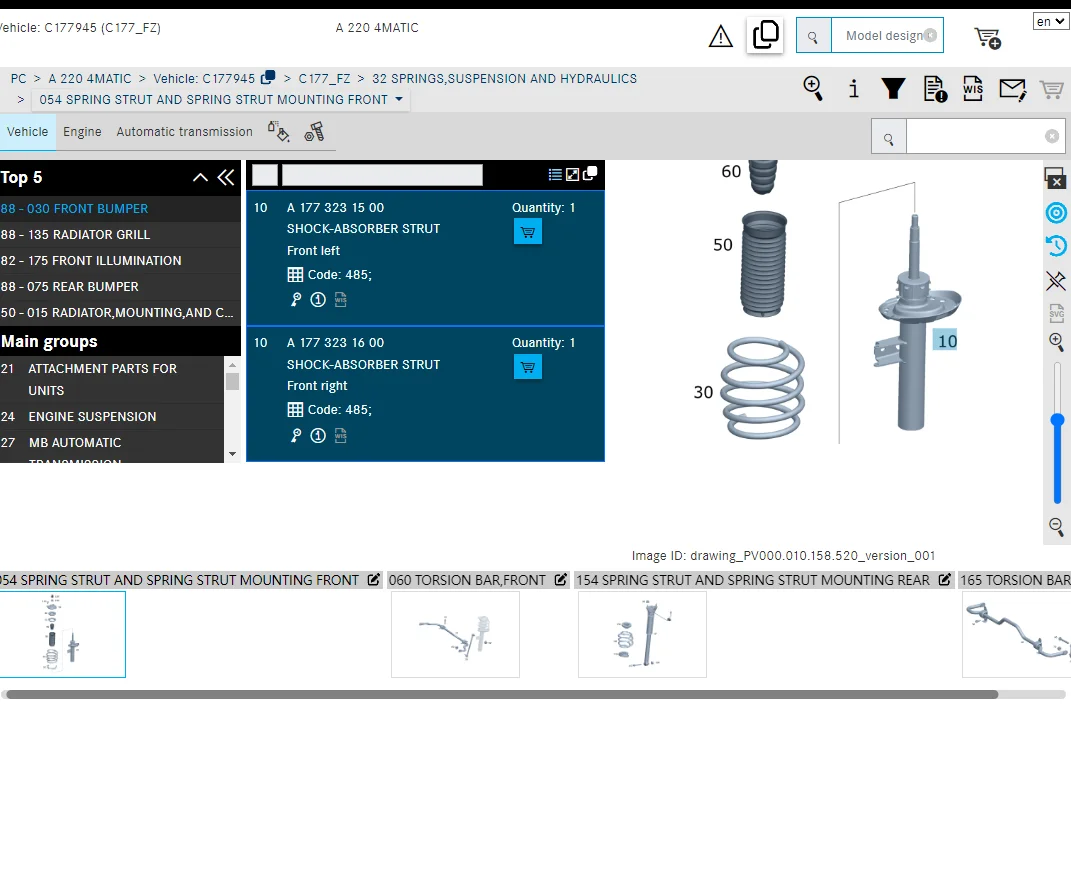Click the filter funnel icon

pos(893,88)
